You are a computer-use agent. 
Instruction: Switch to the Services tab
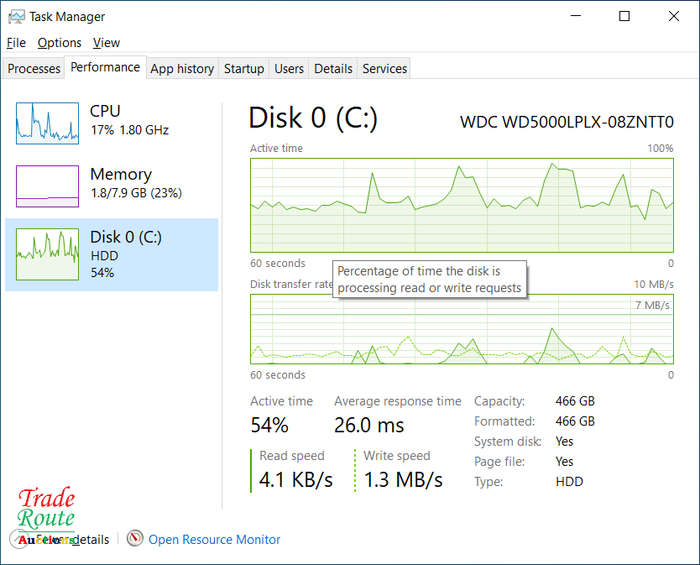click(x=385, y=69)
